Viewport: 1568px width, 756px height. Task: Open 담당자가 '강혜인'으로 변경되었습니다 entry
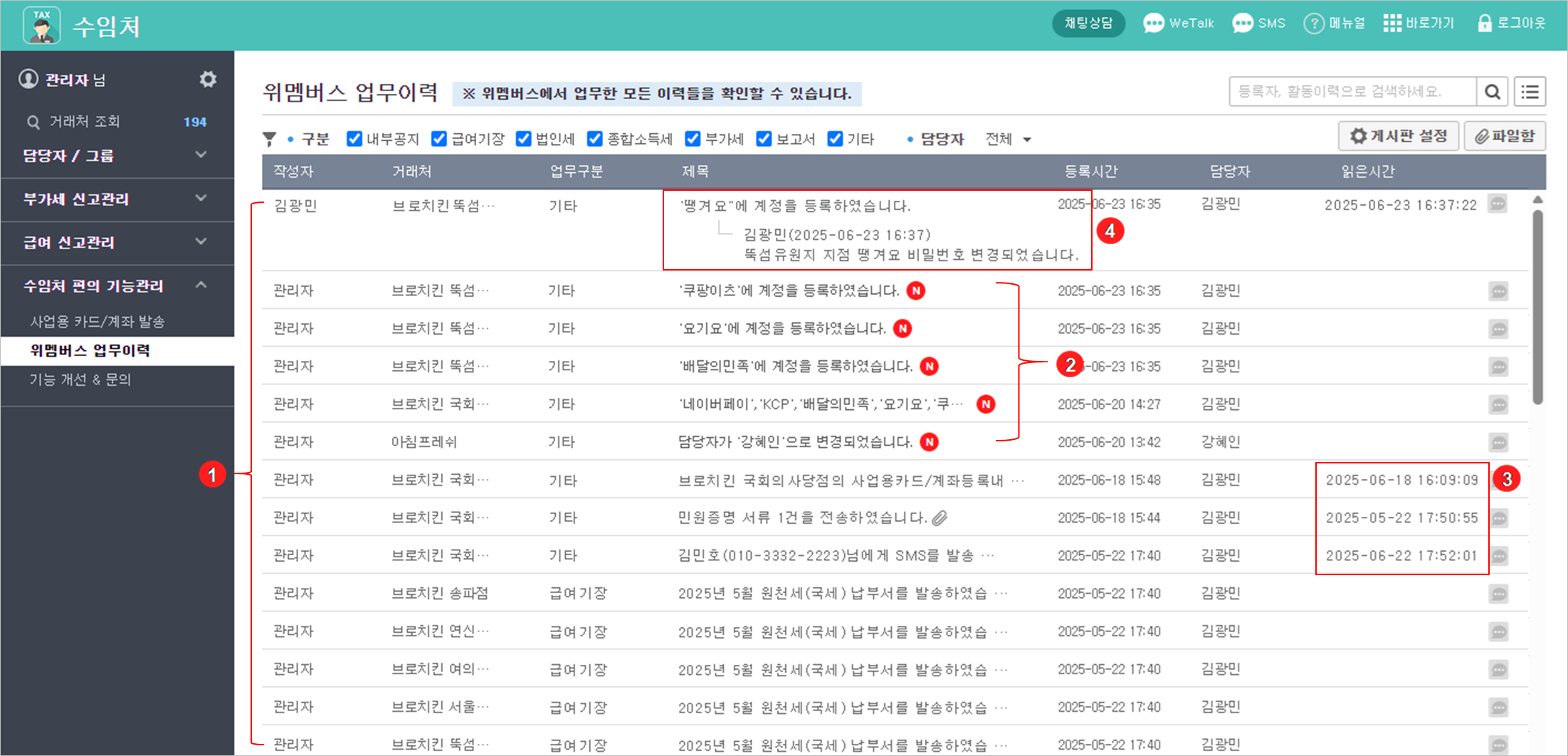tap(796, 442)
